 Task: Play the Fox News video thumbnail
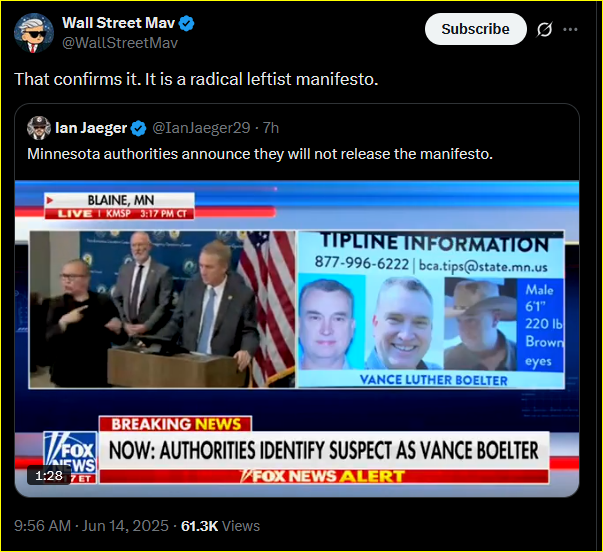[297, 339]
